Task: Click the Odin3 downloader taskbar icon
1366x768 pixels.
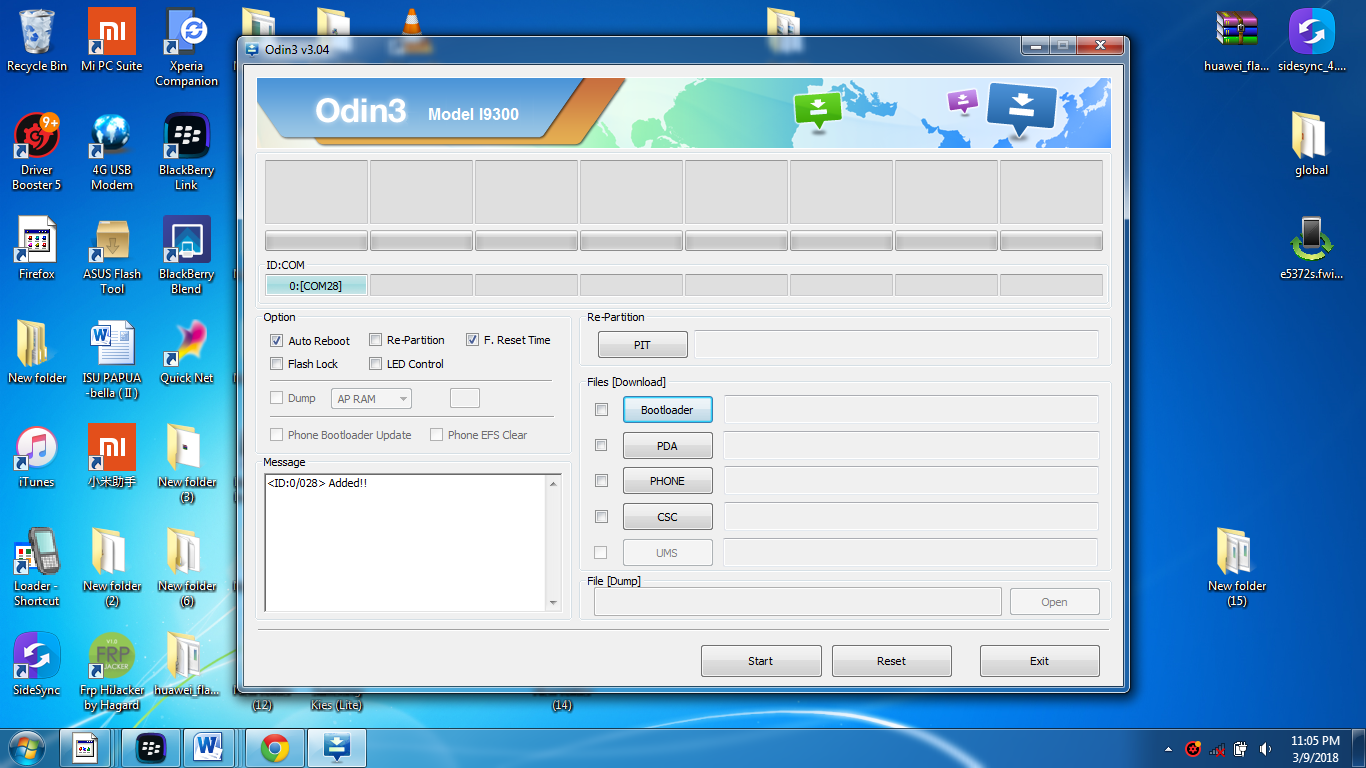Action: pos(337,747)
